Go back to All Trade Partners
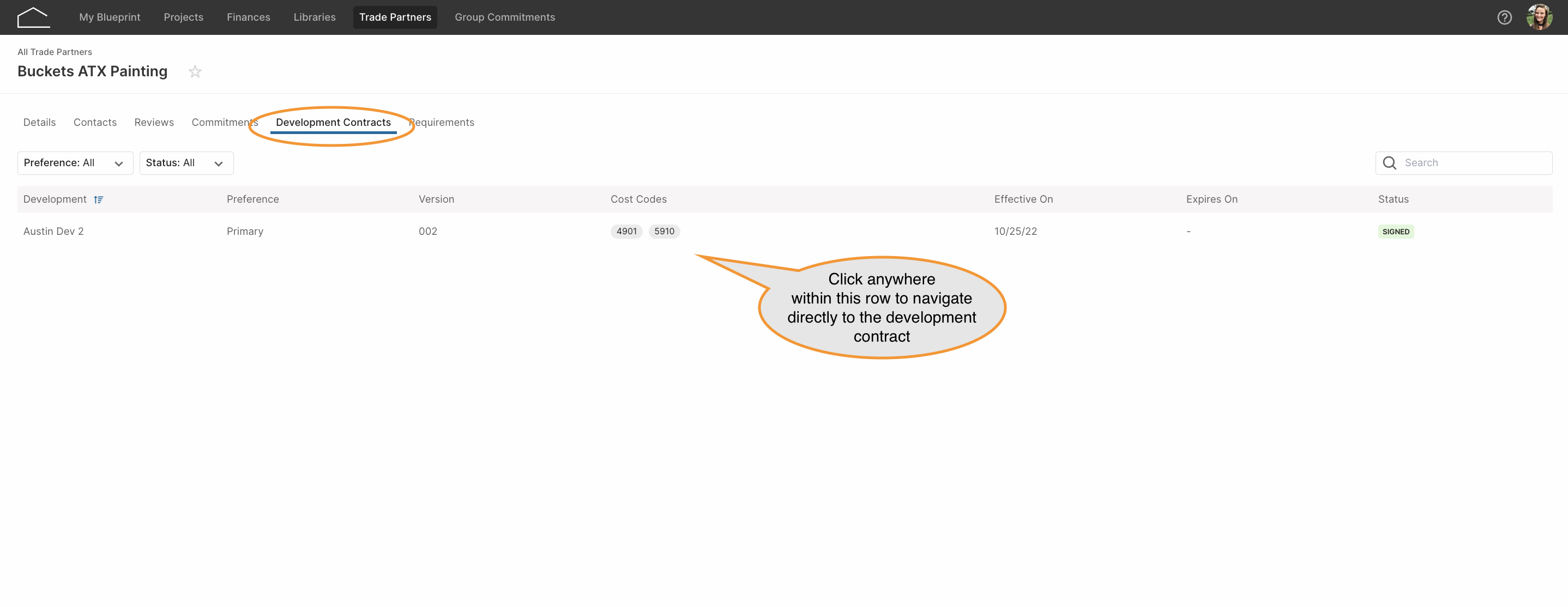1568x607 pixels. tap(55, 52)
